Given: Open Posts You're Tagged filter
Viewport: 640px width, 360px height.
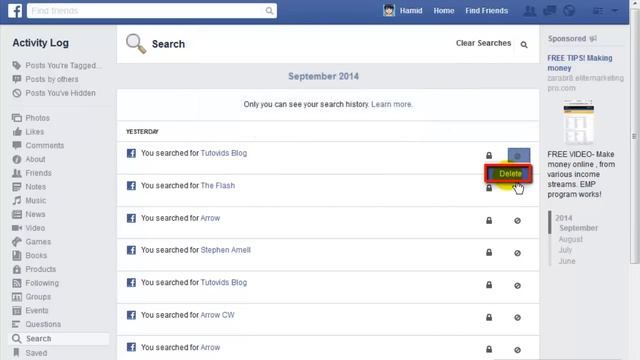Looking at the screenshot, I should (57, 65).
